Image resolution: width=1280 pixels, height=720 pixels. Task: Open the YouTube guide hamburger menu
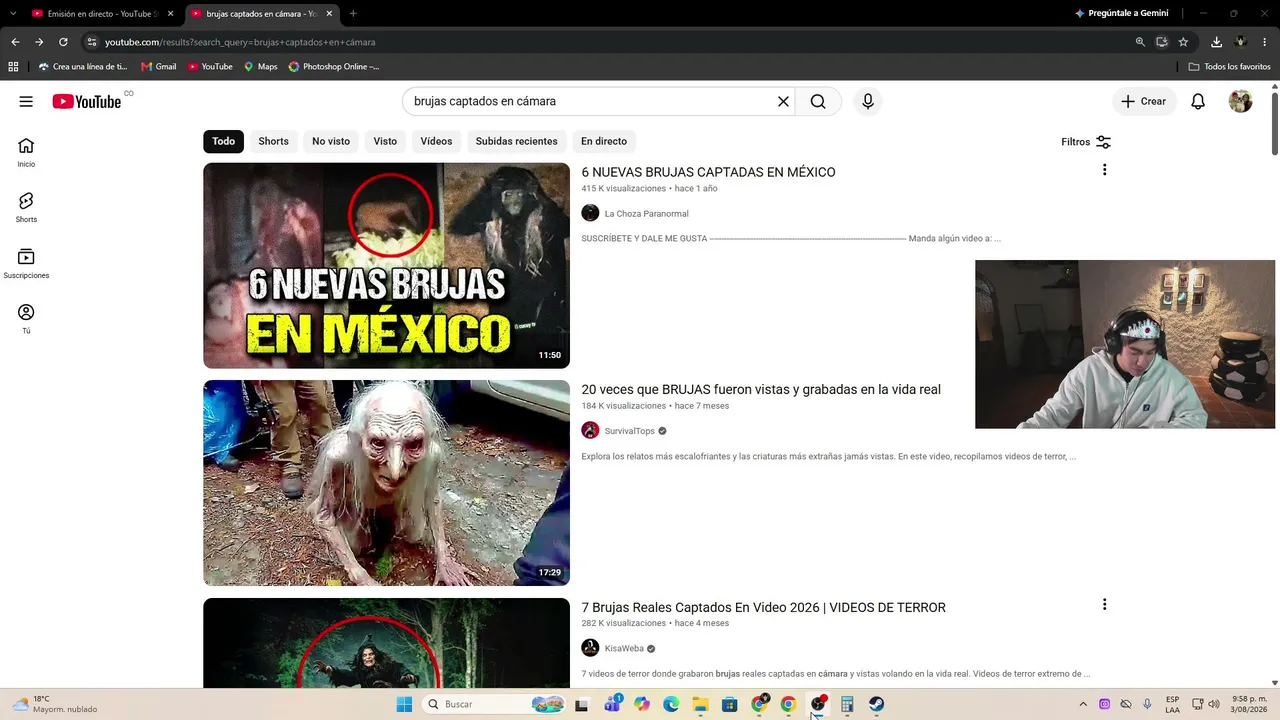26,101
